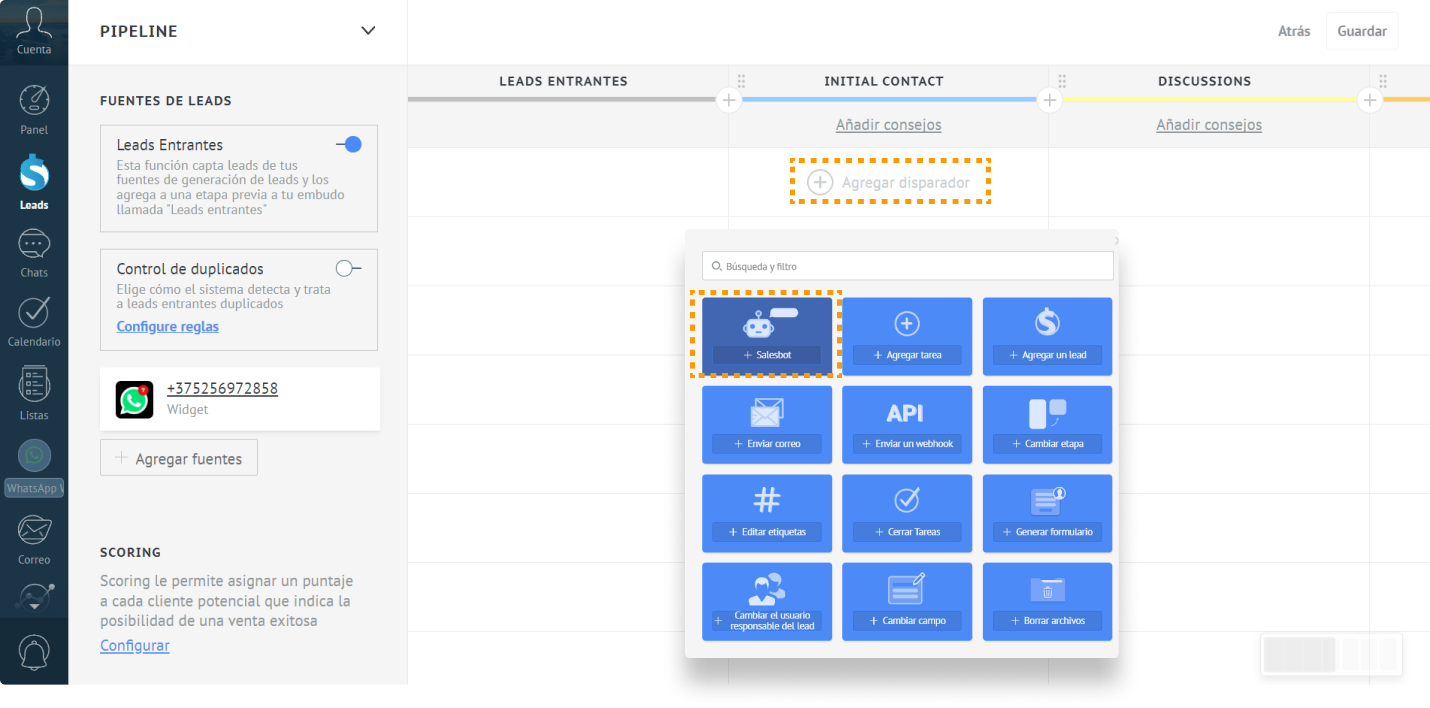Click the notifications bell icon

pos(34,651)
